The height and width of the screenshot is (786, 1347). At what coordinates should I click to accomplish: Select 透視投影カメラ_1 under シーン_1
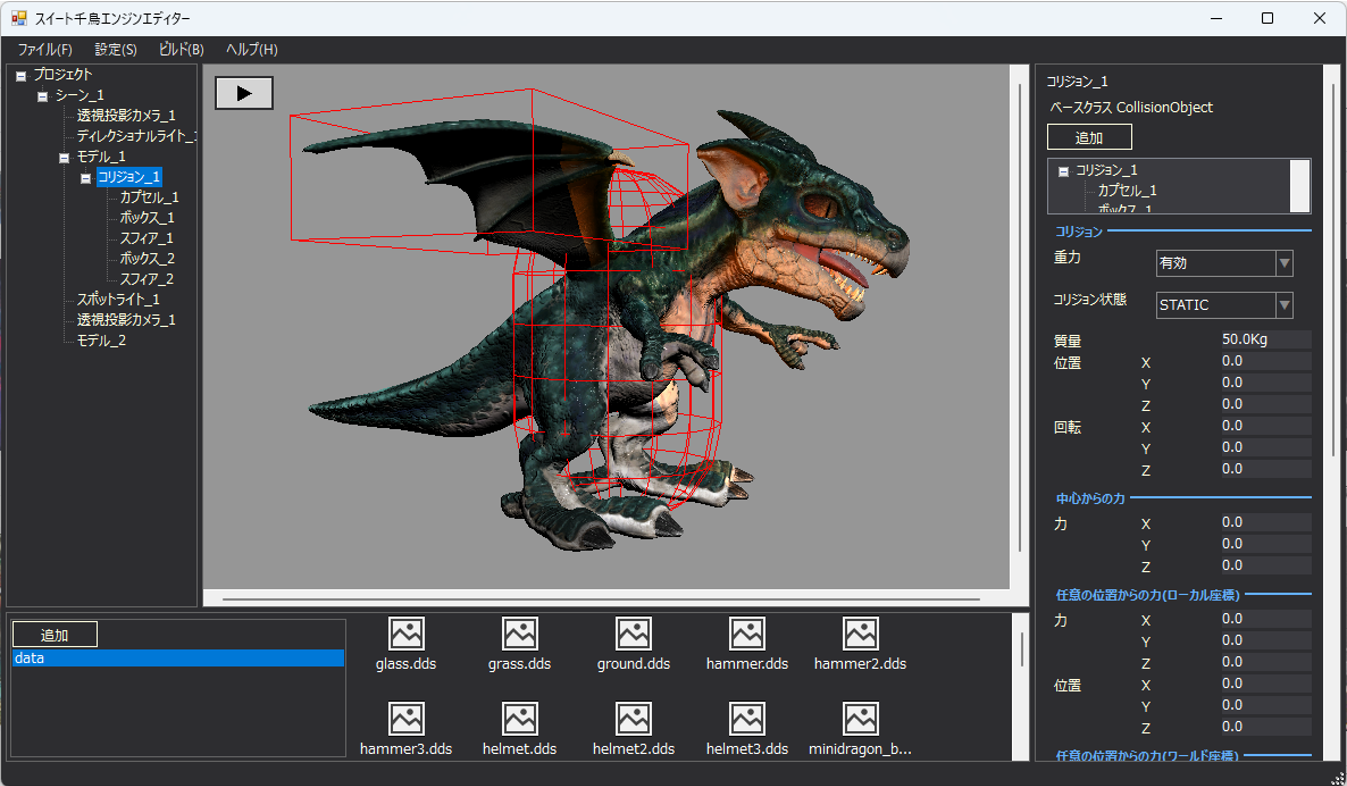pyautogui.click(x=126, y=116)
